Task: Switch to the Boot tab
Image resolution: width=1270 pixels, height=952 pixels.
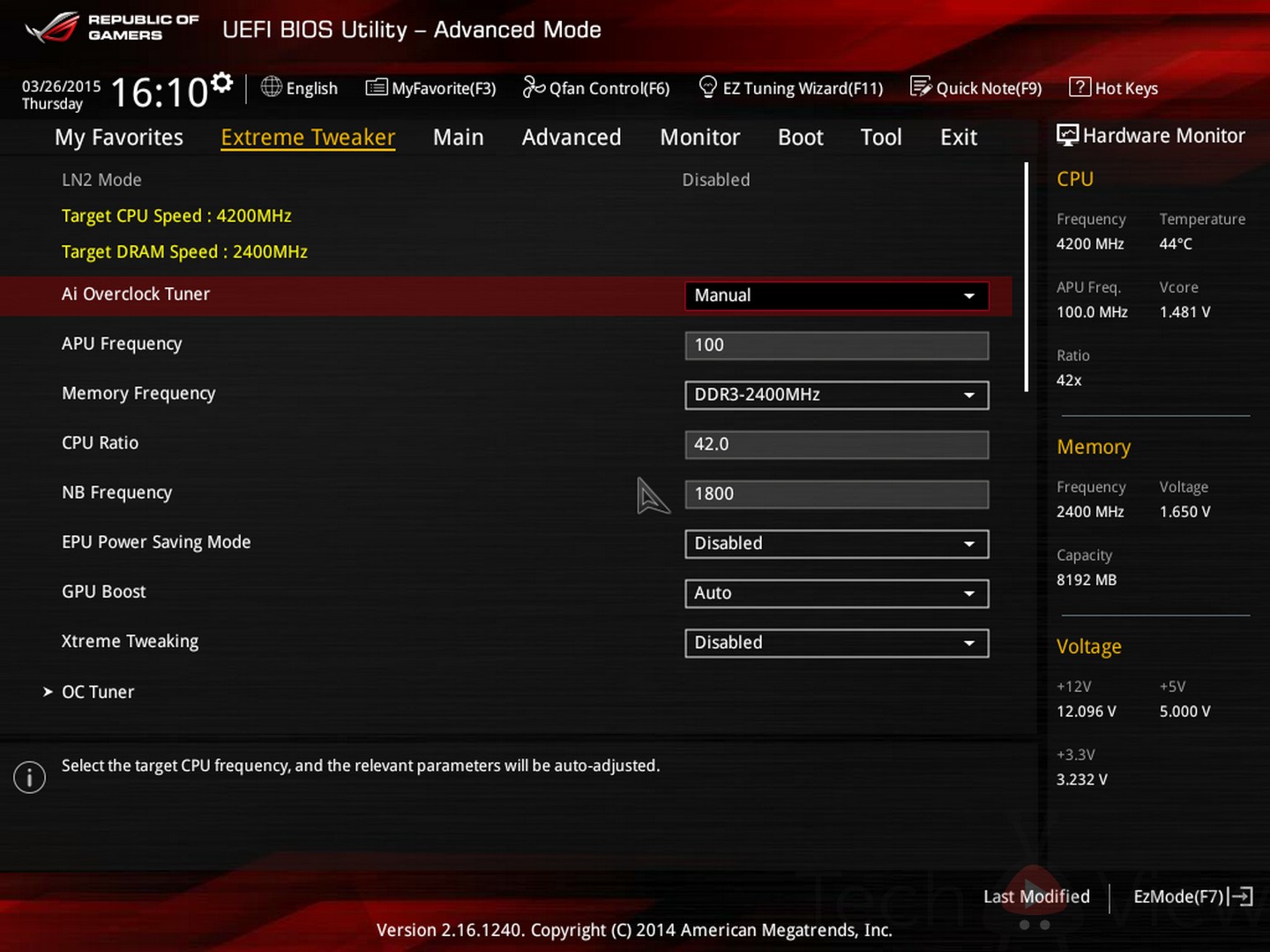Action: [801, 138]
